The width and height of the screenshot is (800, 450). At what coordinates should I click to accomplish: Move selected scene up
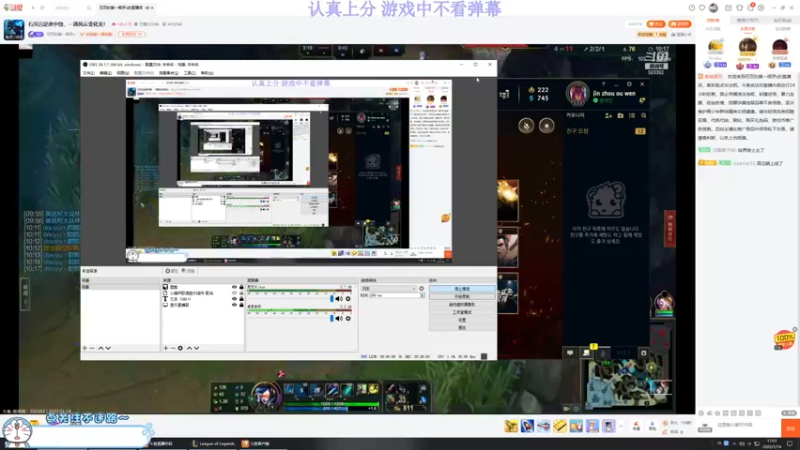coord(101,348)
